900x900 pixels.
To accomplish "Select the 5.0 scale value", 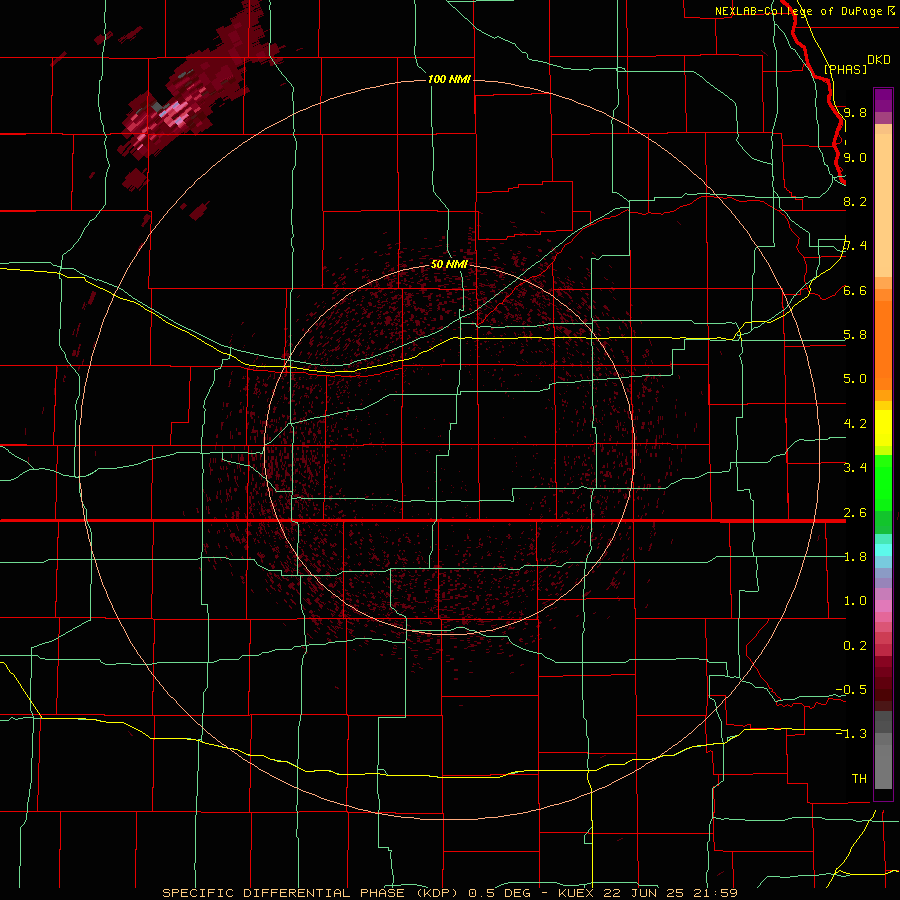I will pos(855,379).
